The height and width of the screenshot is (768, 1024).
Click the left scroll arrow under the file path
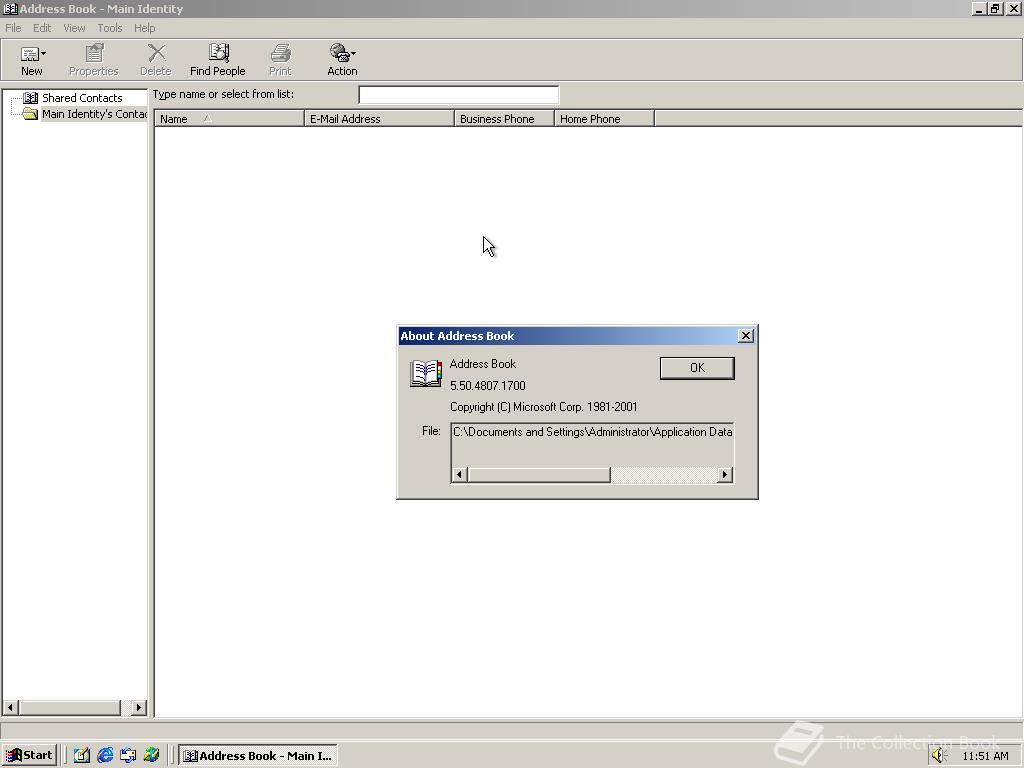[x=459, y=475]
